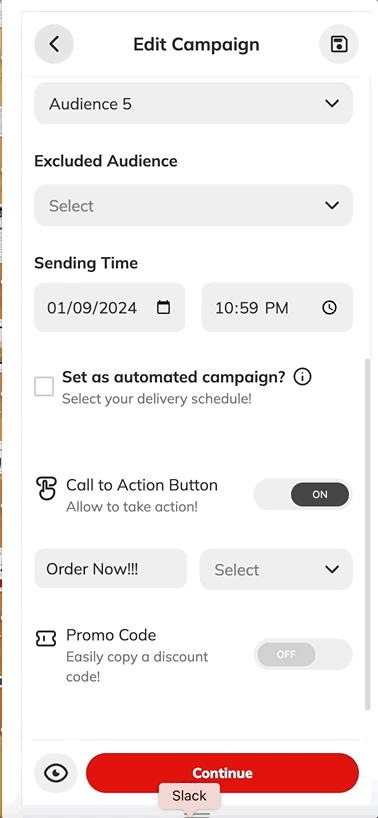The image size is (378, 818).
Task: Check the Set as automated campaign box
Action: coord(44,387)
